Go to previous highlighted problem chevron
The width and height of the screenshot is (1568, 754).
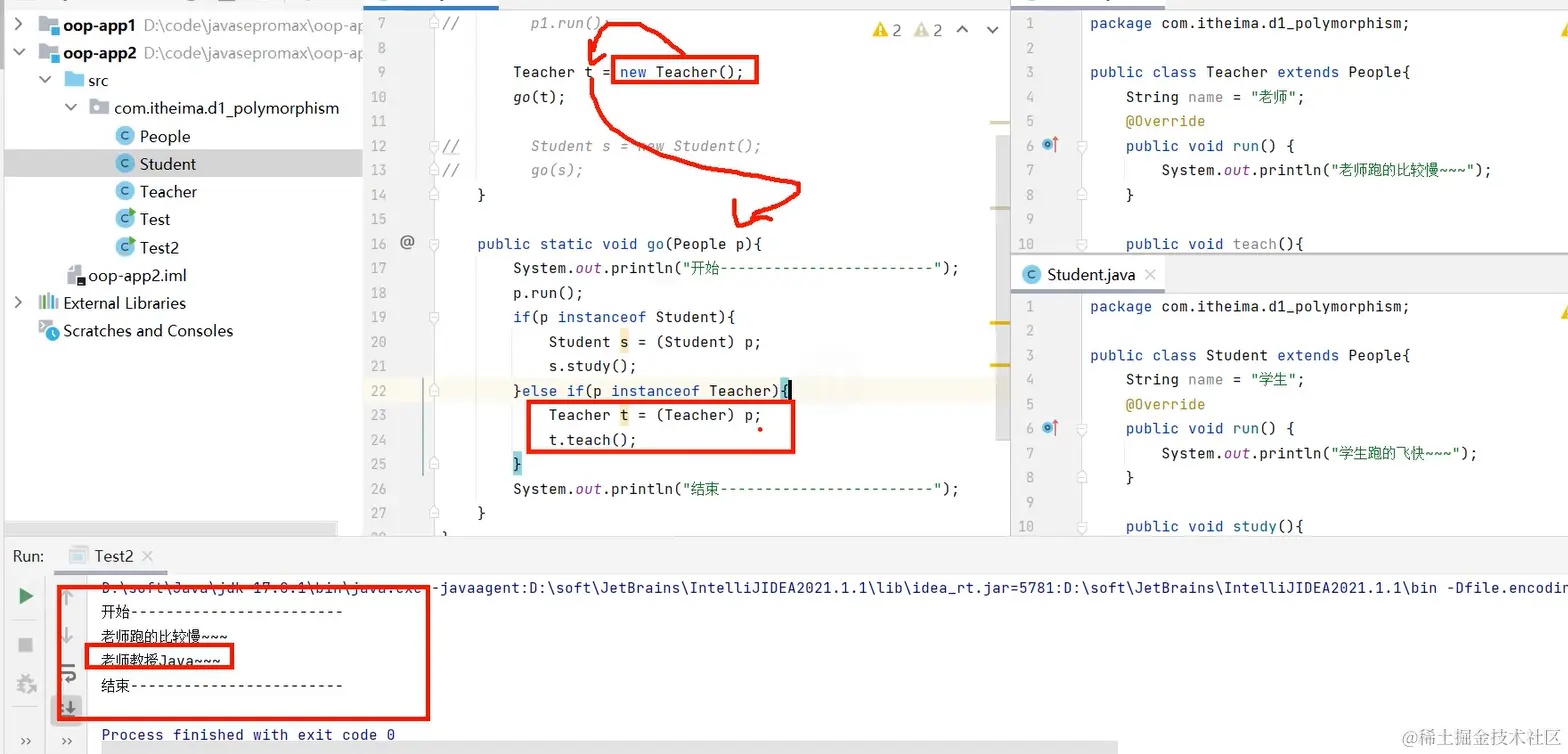(963, 30)
